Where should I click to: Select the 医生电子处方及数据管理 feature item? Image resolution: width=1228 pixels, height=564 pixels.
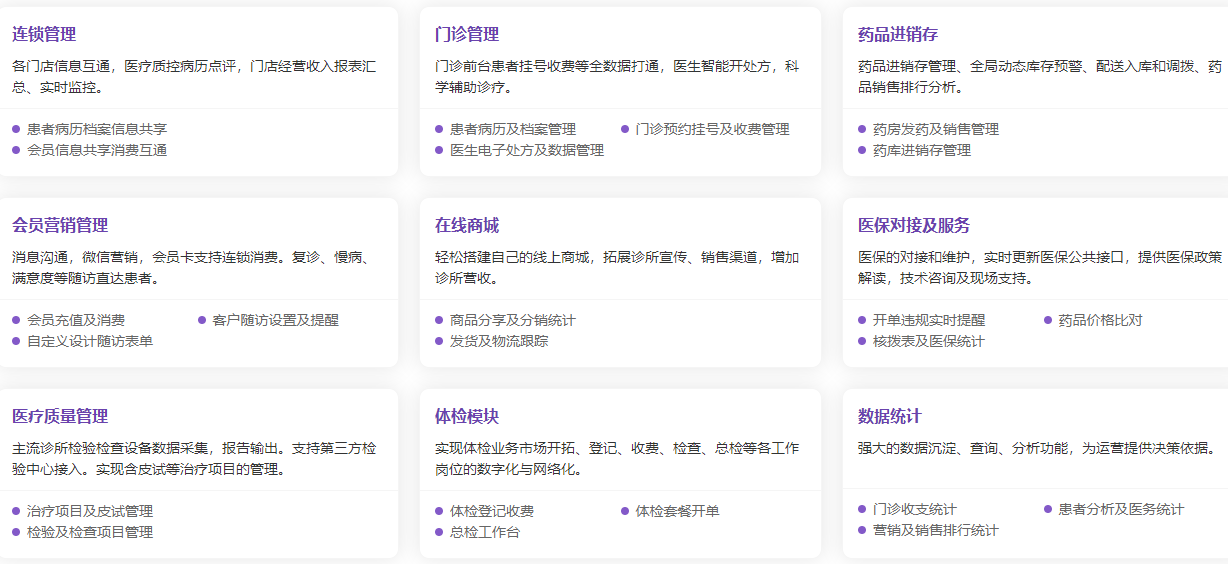[527, 150]
